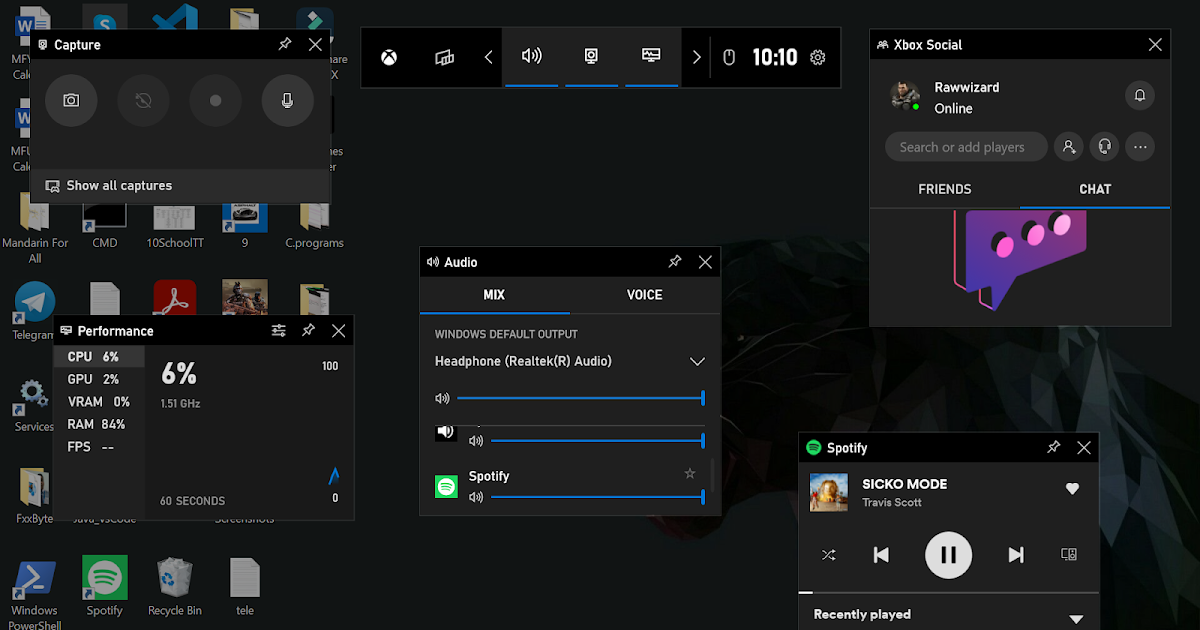Open Game Bar settings gear
This screenshot has height=630, width=1200.
pos(817,58)
